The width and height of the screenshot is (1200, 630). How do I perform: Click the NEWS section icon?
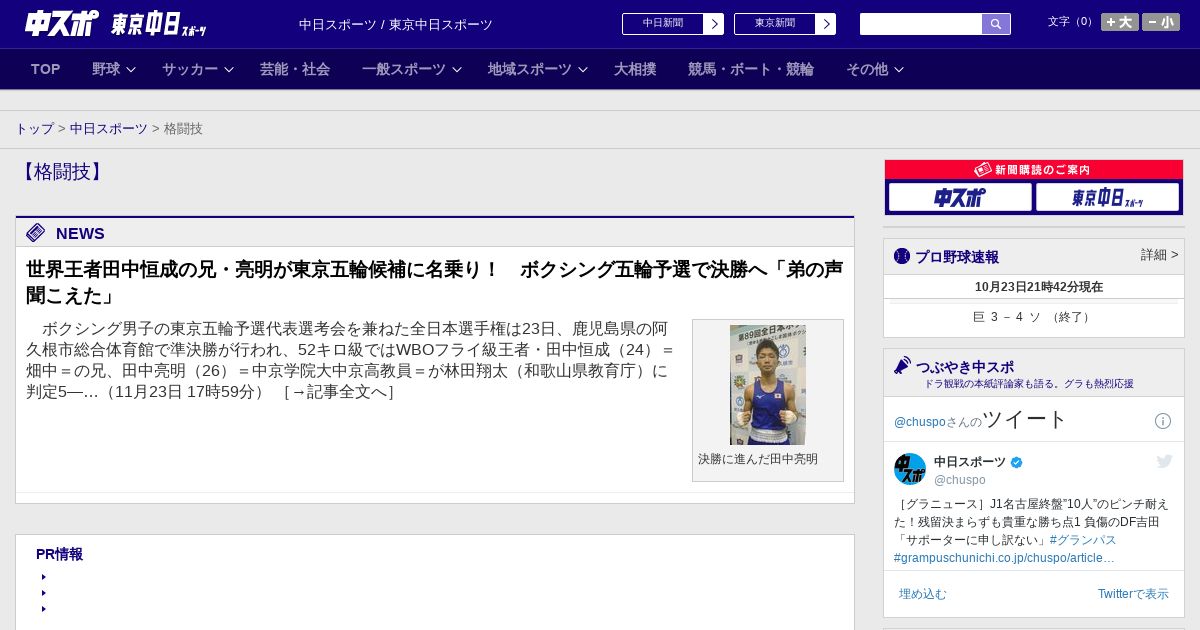coord(36,233)
